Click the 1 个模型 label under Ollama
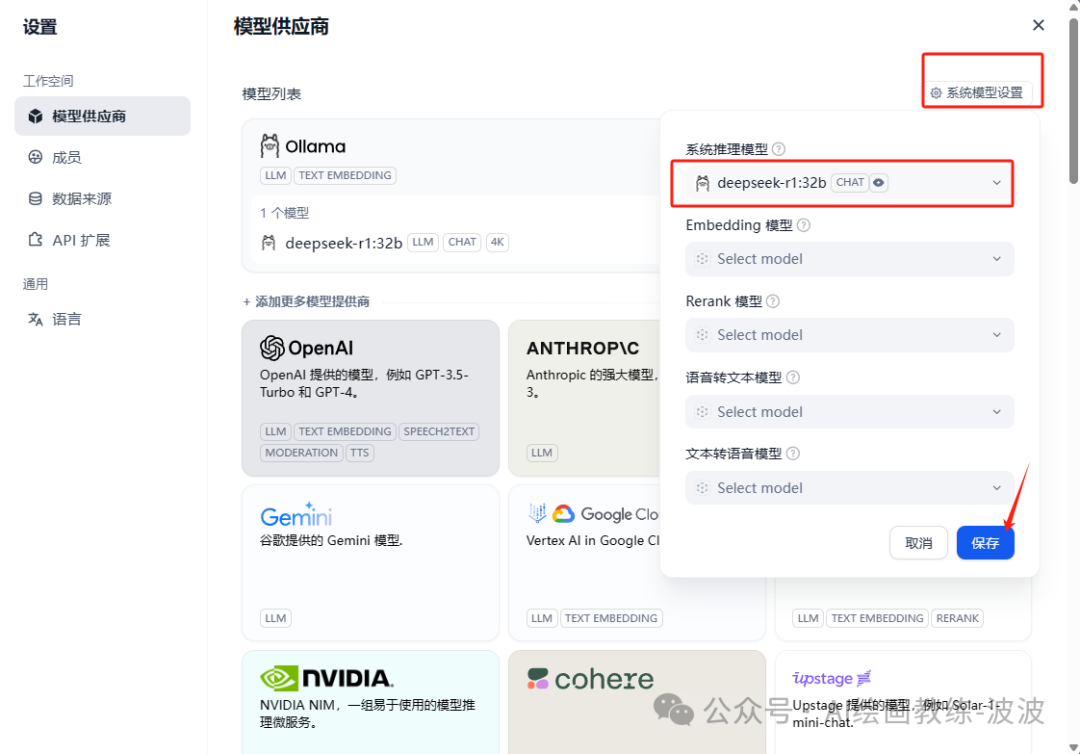This screenshot has width=1080, height=754. pyautogui.click(x=284, y=213)
